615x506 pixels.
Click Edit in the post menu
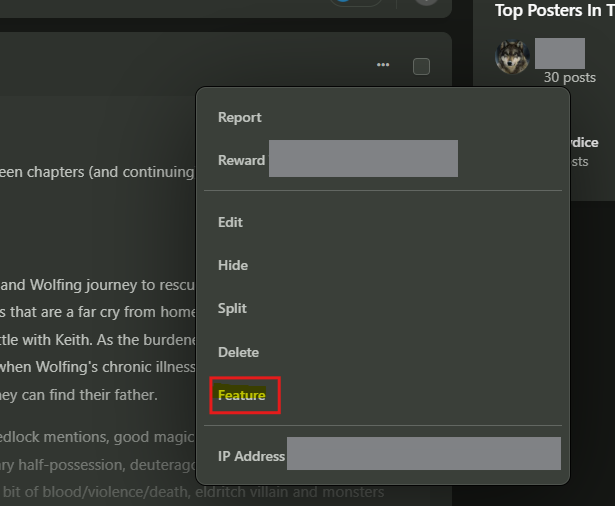point(230,222)
